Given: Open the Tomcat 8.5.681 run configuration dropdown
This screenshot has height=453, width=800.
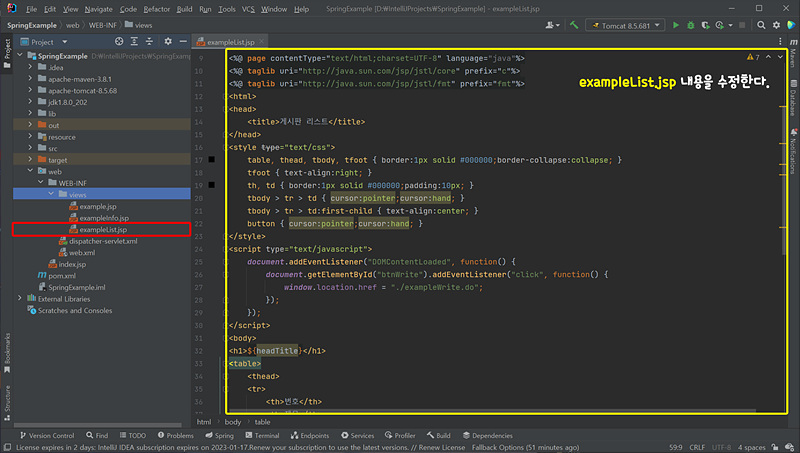Looking at the screenshot, I should pos(626,25).
